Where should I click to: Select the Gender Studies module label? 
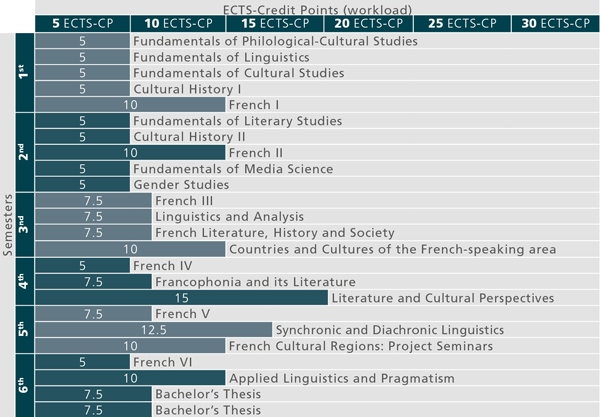pyautogui.click(x=181, y=185)
